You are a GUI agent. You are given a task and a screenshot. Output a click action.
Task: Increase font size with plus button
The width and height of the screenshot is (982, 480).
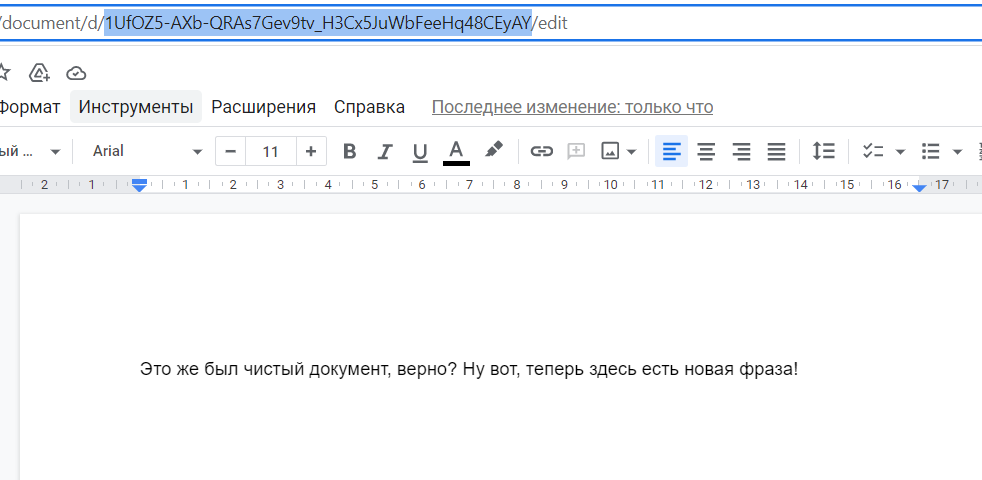click(311, 151)
